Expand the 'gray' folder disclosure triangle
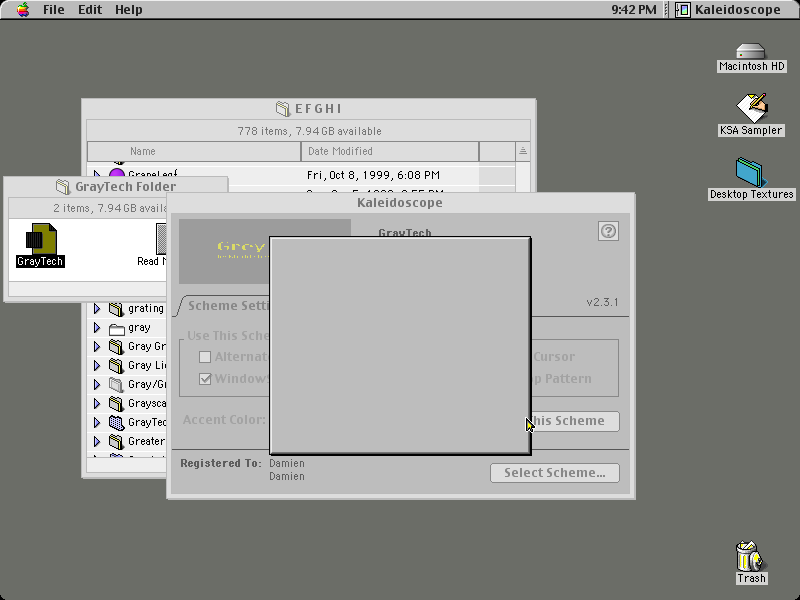800x600 pixels. (x=97, y=328)
